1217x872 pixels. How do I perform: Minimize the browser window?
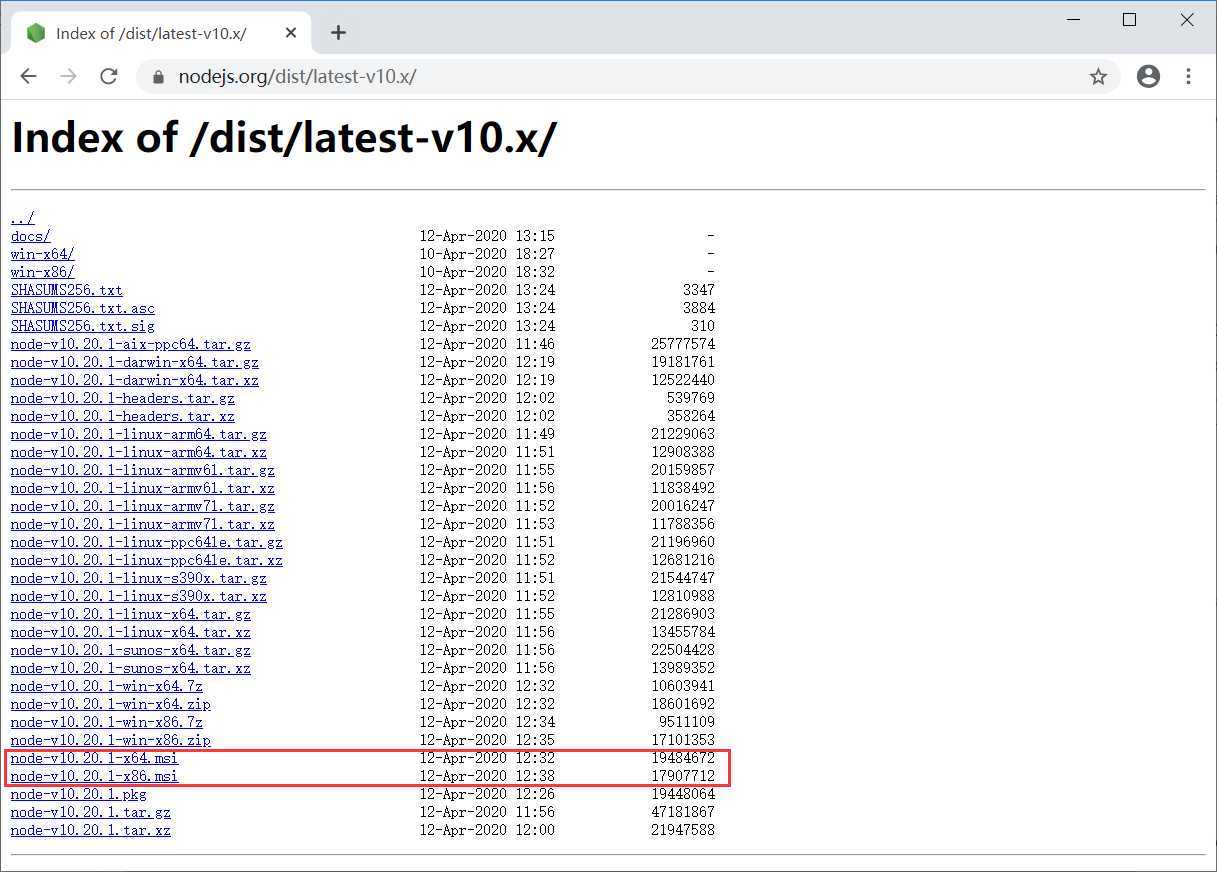click(x=1072, y=20)
